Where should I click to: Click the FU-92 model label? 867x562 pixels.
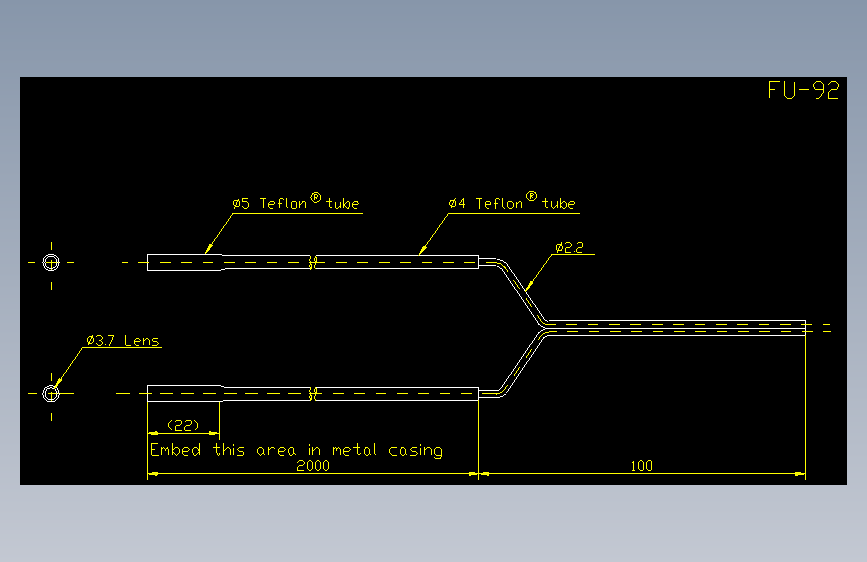[803, 90]
